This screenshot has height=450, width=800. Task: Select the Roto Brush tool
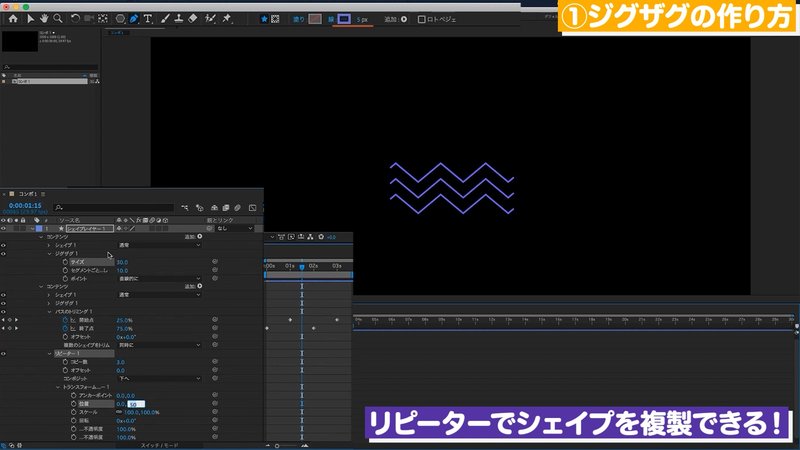coord(210,19)
